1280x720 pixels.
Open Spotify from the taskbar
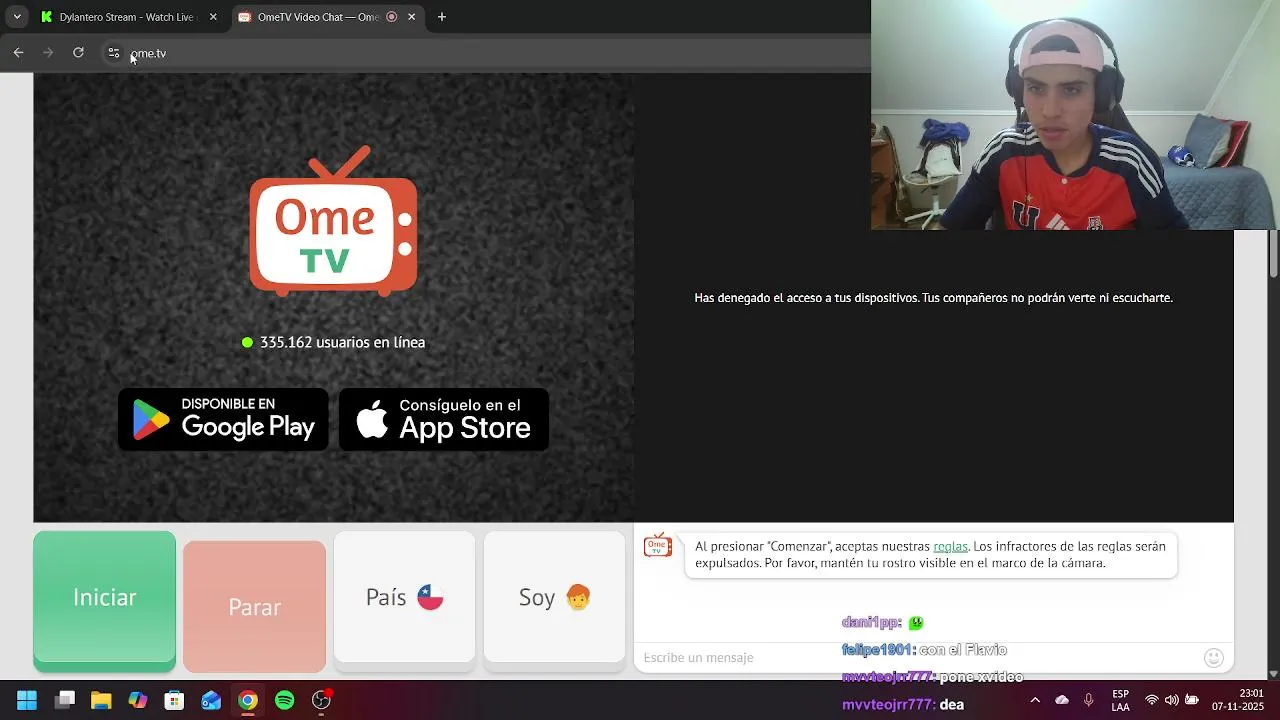coord(285,701)
